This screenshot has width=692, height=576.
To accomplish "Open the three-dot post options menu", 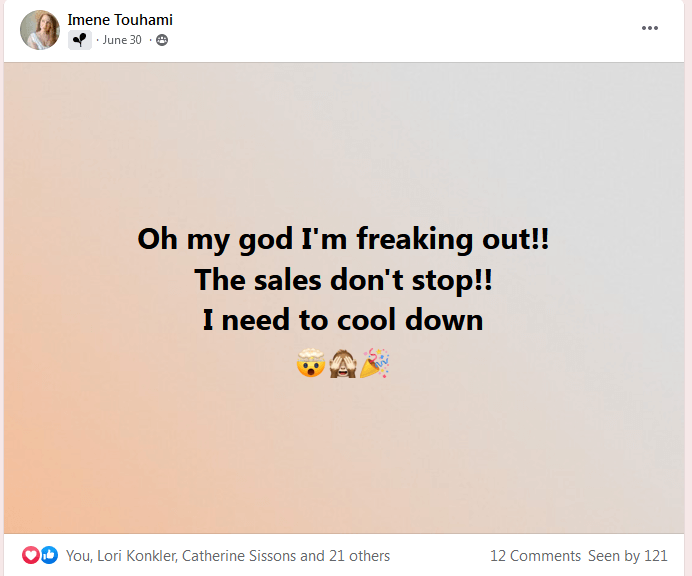I will pyautogui.click(x=650, y=28).
